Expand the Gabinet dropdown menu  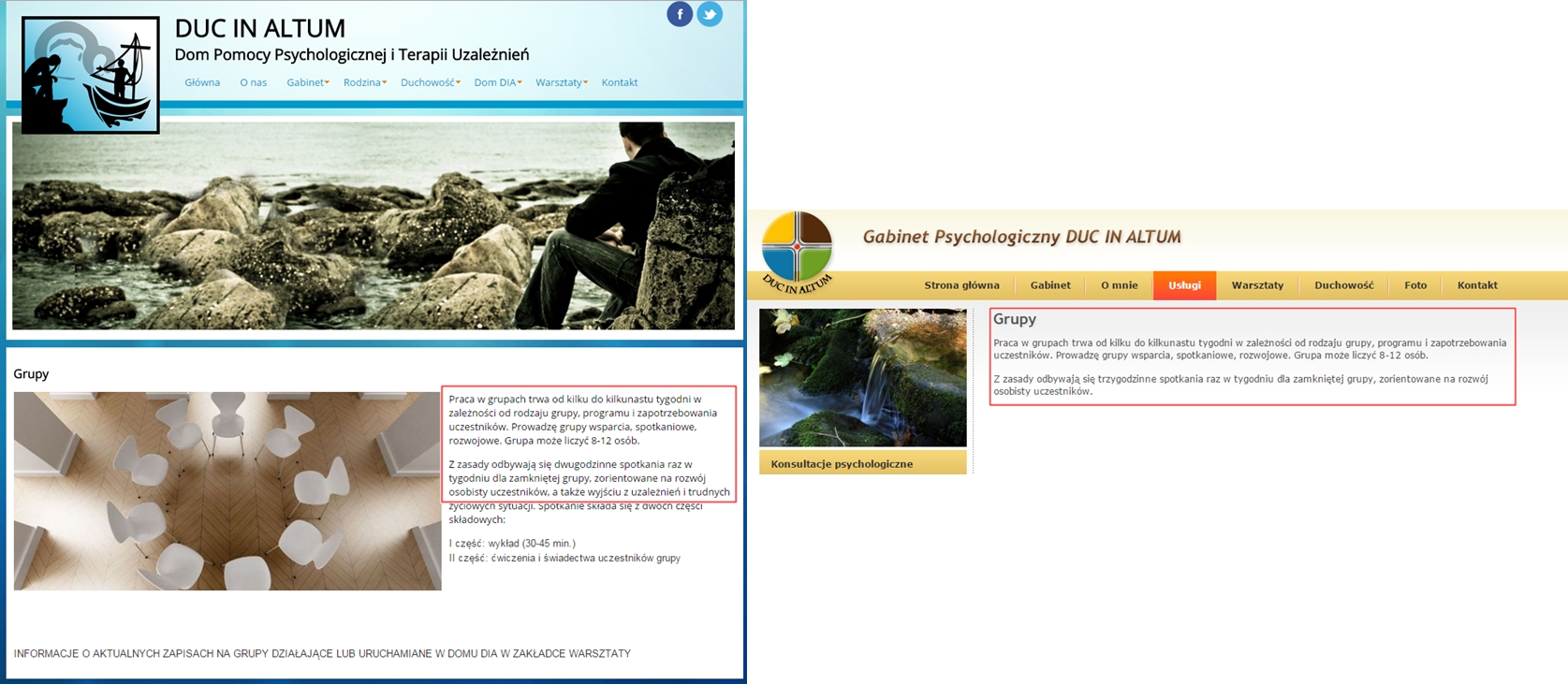click(x=307, y=82)
